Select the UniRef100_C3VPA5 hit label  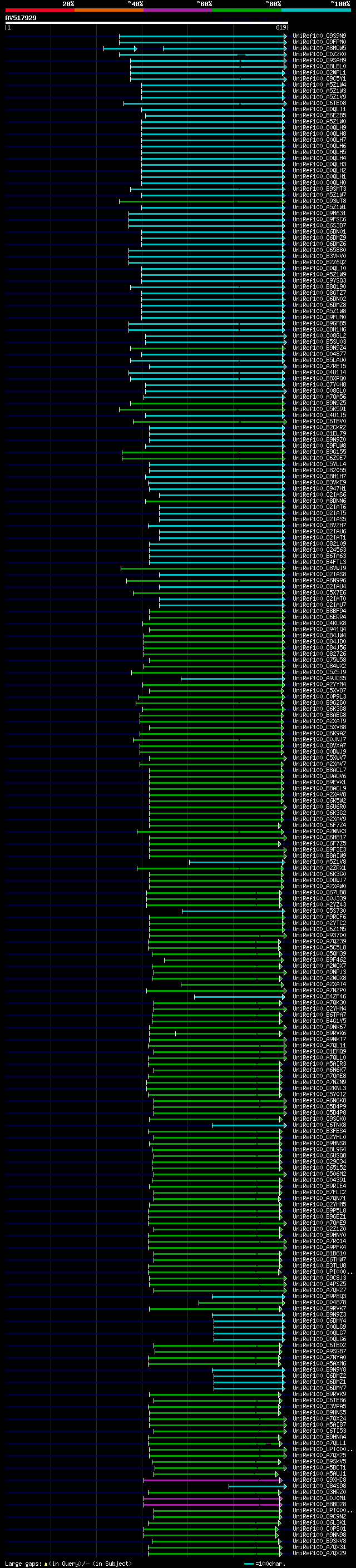click(x=319, y=1406)
